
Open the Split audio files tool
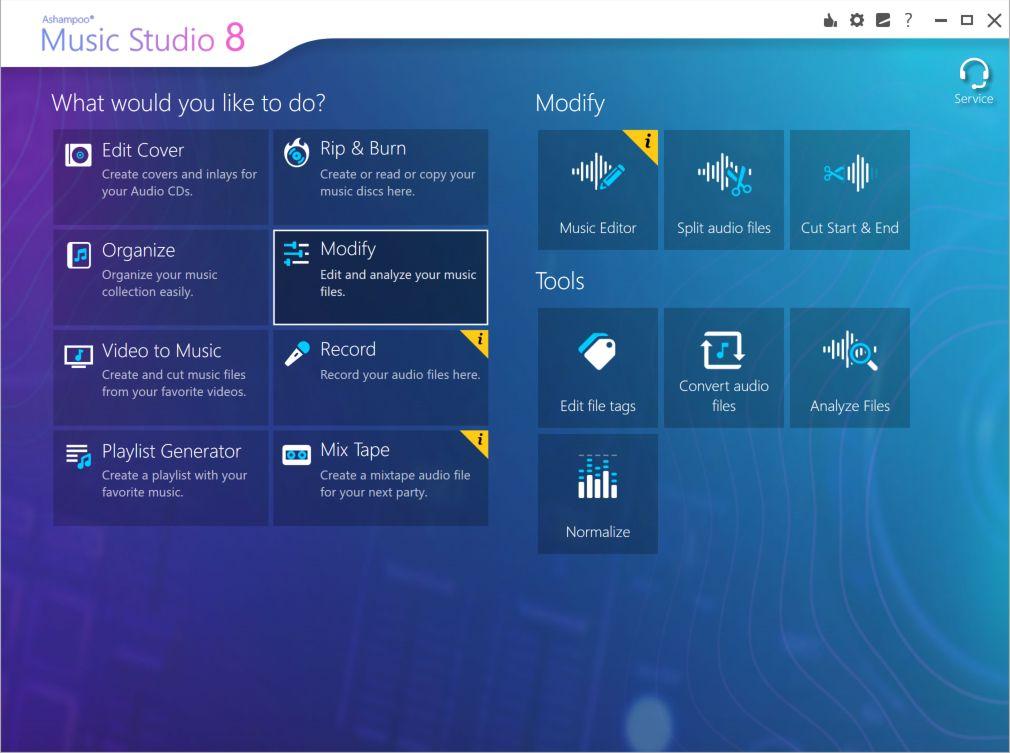coord(723,190)
